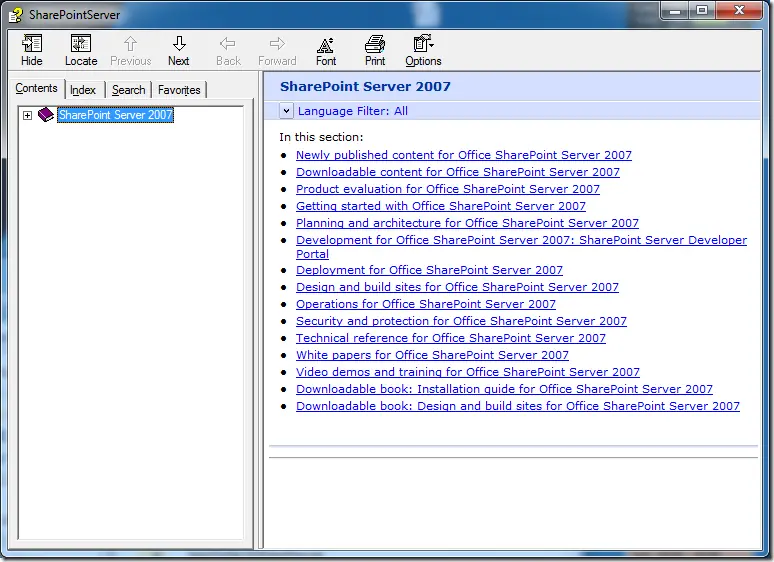
Task: Open Getting started with Office SharePoint link
Action: tap(441, 206)
